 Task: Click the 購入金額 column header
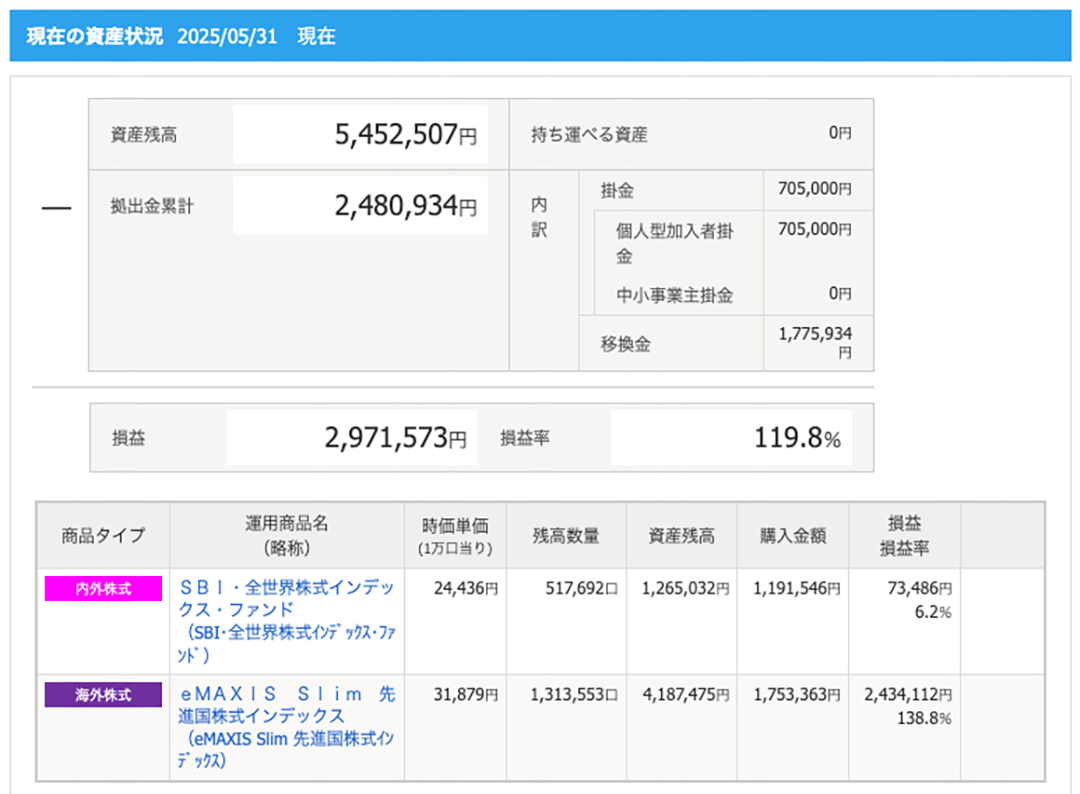coord(793,536)
